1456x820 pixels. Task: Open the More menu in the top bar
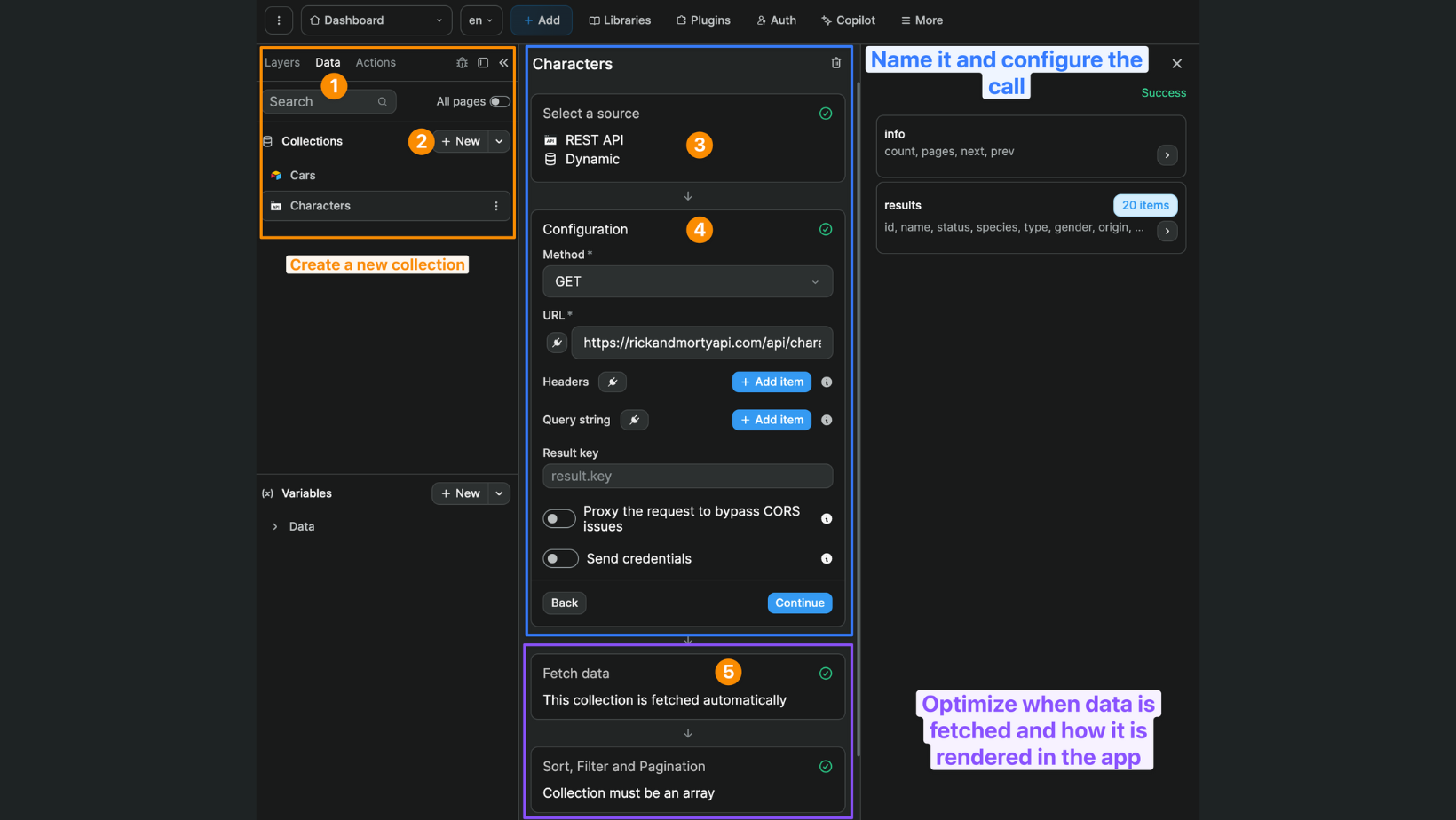[x=921, y=20]
